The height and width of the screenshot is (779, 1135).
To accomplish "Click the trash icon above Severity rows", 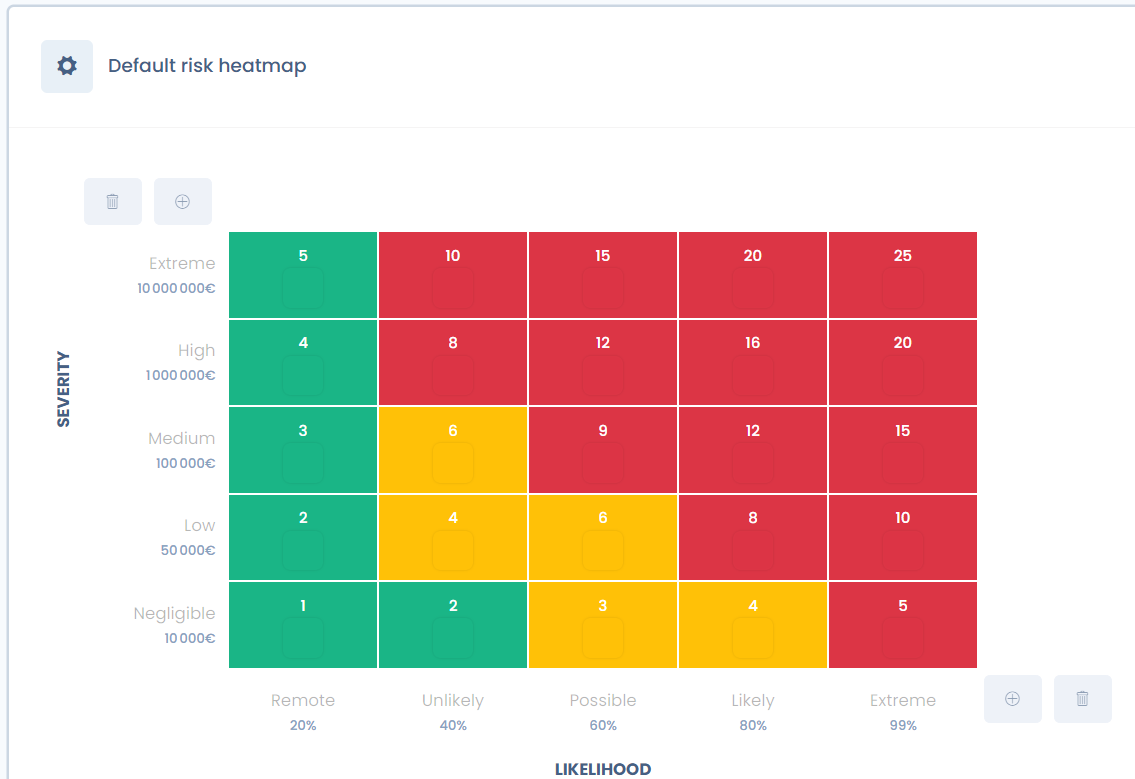I will tap(113, 201).
